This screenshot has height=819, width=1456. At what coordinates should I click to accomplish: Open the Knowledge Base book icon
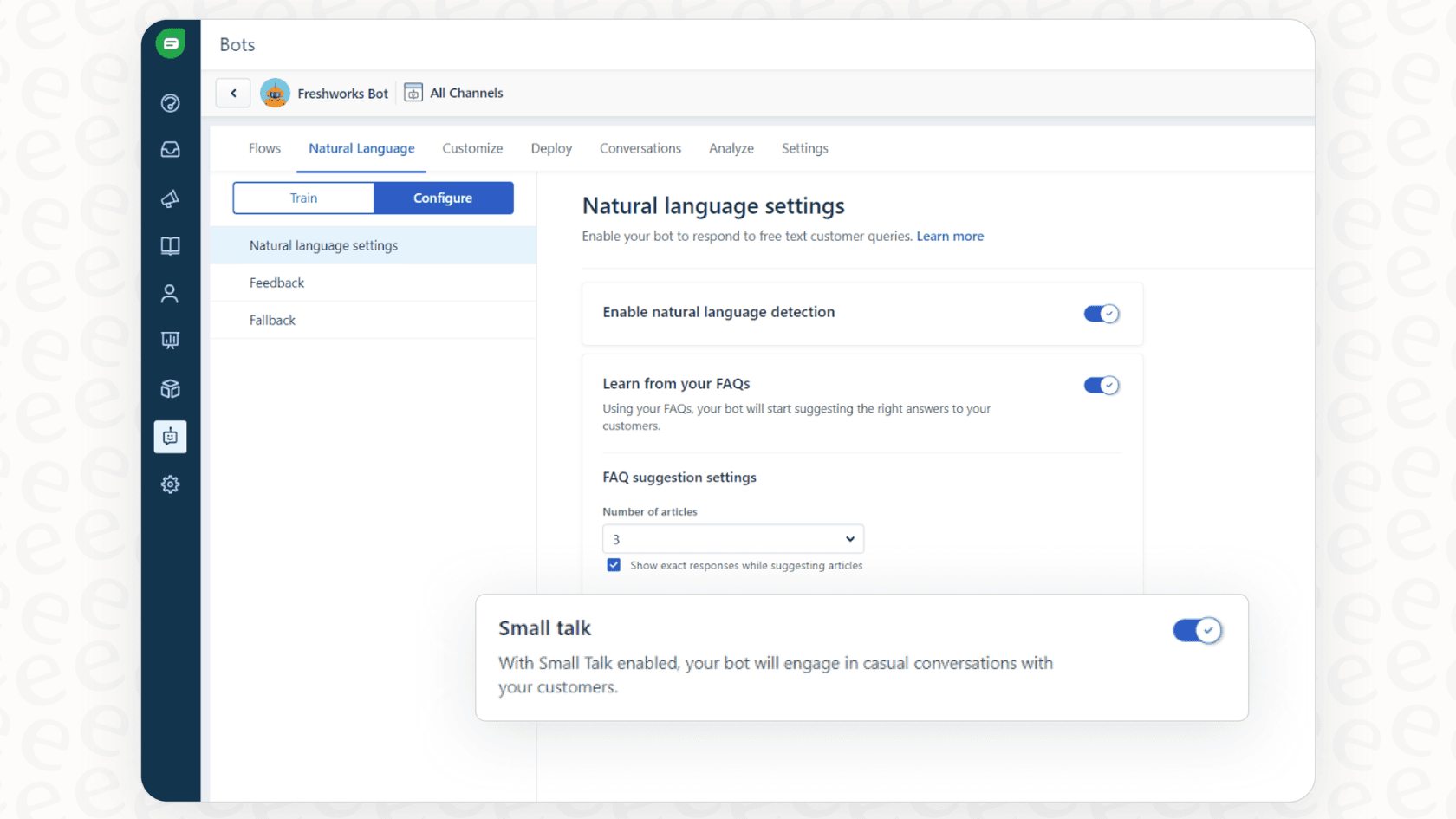(171, 246)
